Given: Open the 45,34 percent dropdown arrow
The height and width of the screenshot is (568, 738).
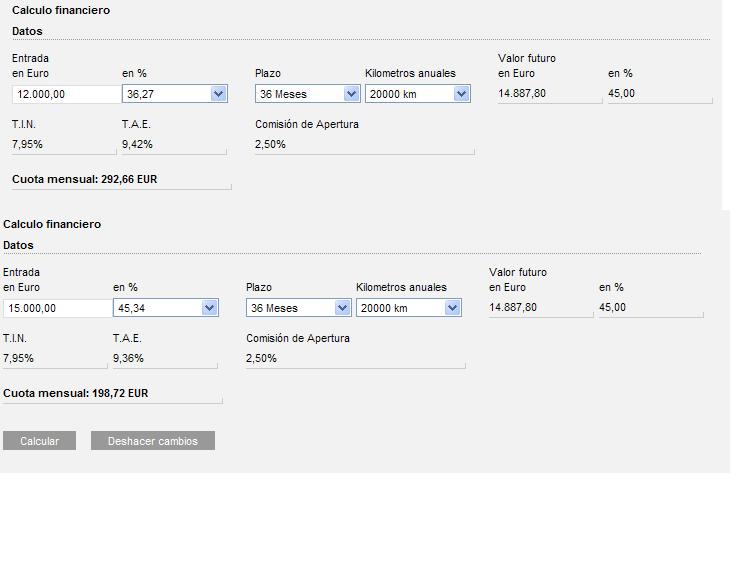Looking at the screenshot, I should coord(209,308).
